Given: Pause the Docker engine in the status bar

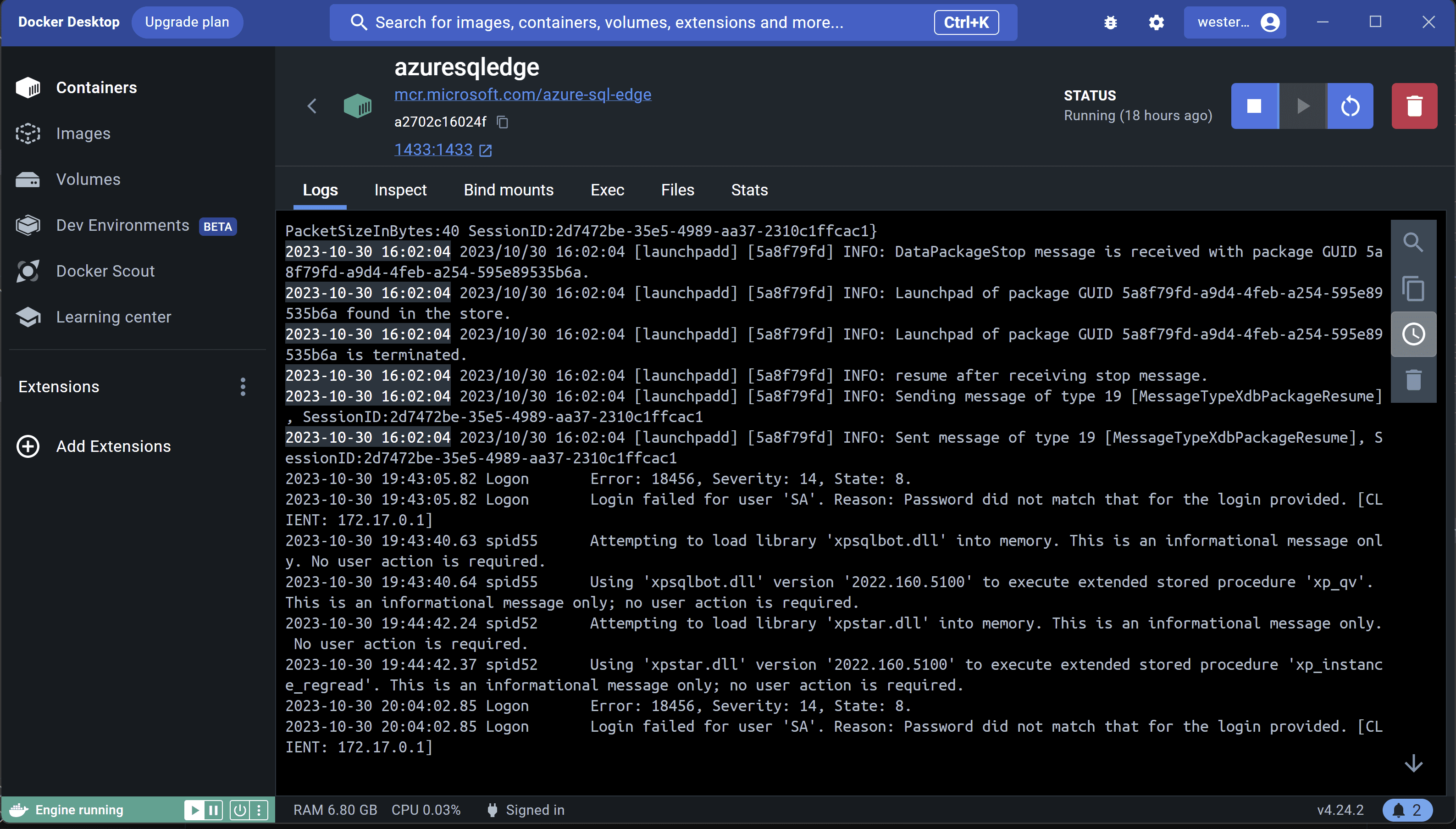Looking at the screenshot, I should pos(213,810).
